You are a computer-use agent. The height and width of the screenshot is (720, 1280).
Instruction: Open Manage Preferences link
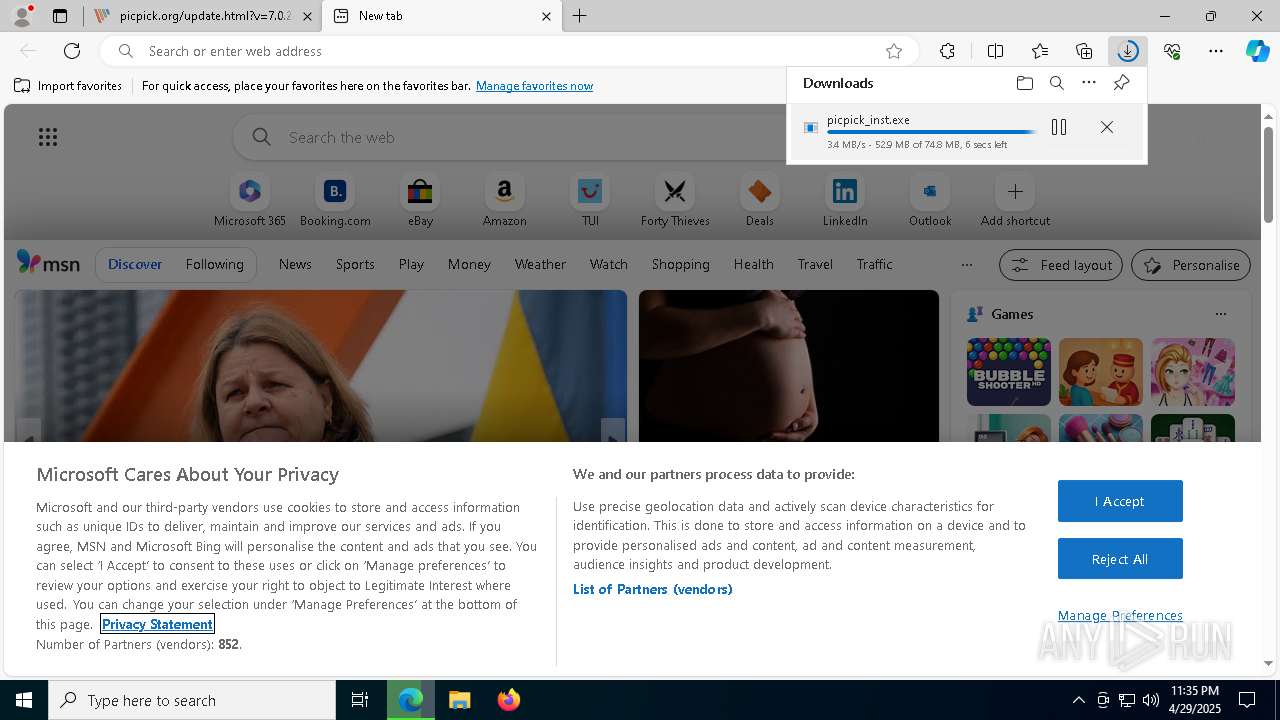click(1120, 615)
